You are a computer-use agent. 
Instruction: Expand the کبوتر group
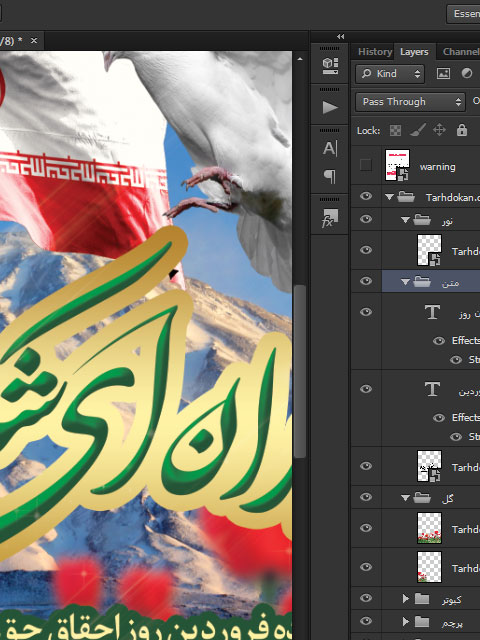(x=405, y=599)
